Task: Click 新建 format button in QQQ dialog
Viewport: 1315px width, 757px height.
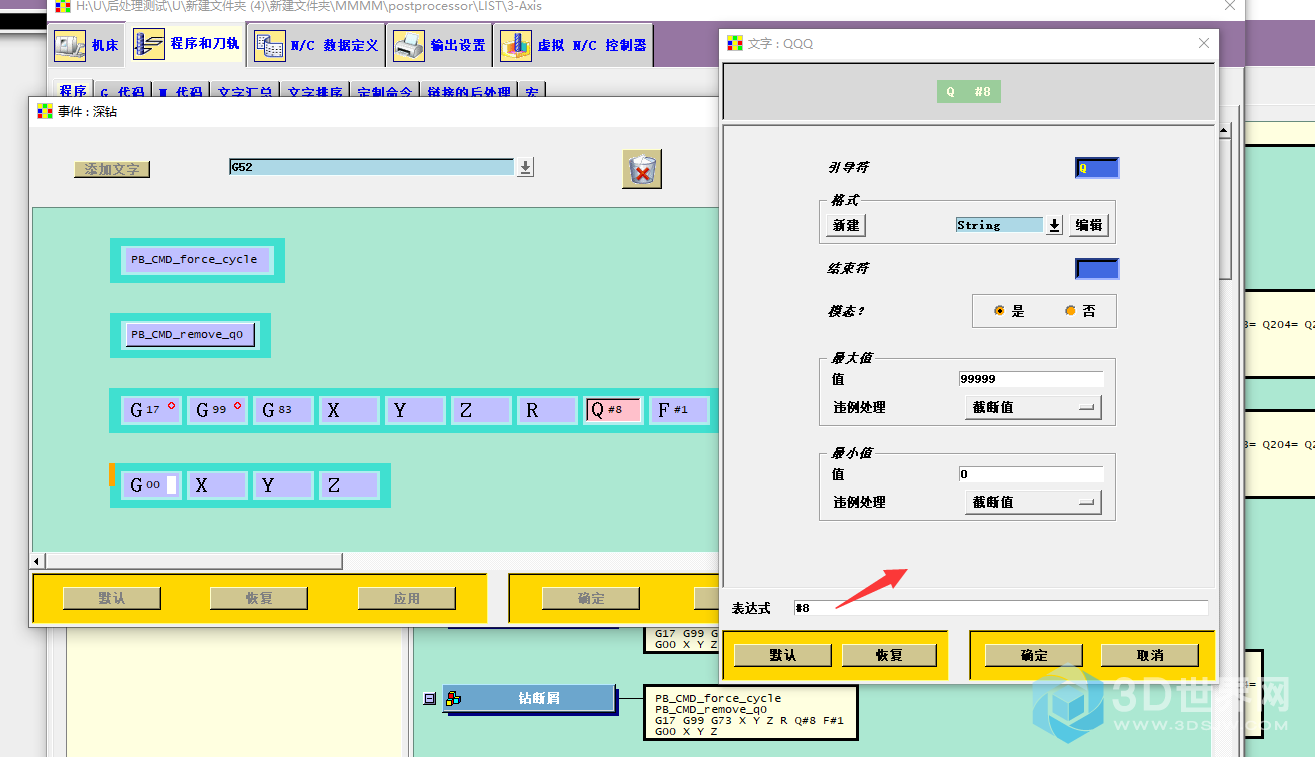Action: click(846, 225)
